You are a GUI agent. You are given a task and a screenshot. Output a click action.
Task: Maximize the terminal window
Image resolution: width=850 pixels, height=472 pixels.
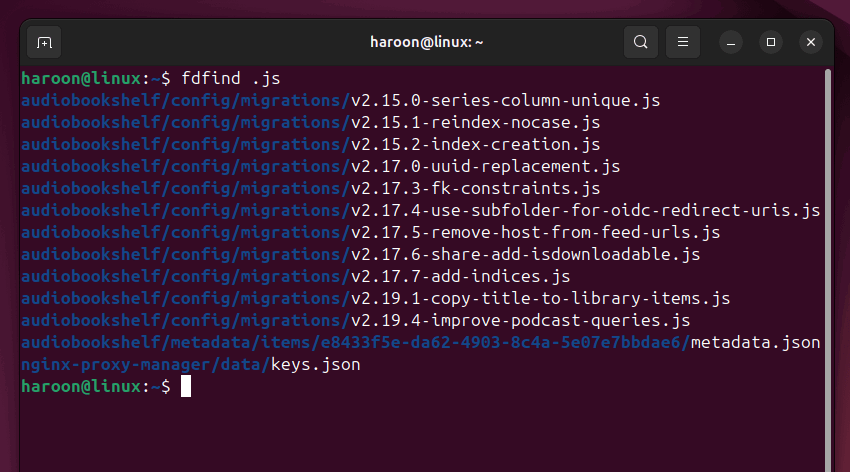(x=771, y=42)
